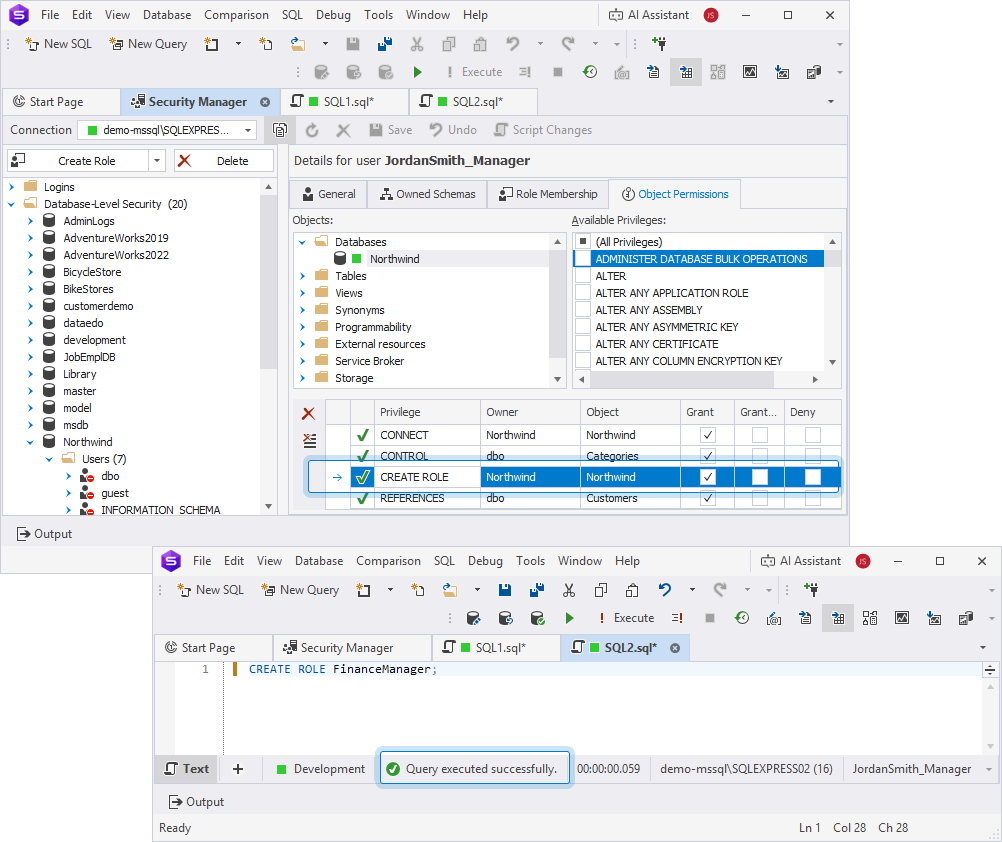
Task: Delete the selected permission row with red X
Action: (308, 412)
